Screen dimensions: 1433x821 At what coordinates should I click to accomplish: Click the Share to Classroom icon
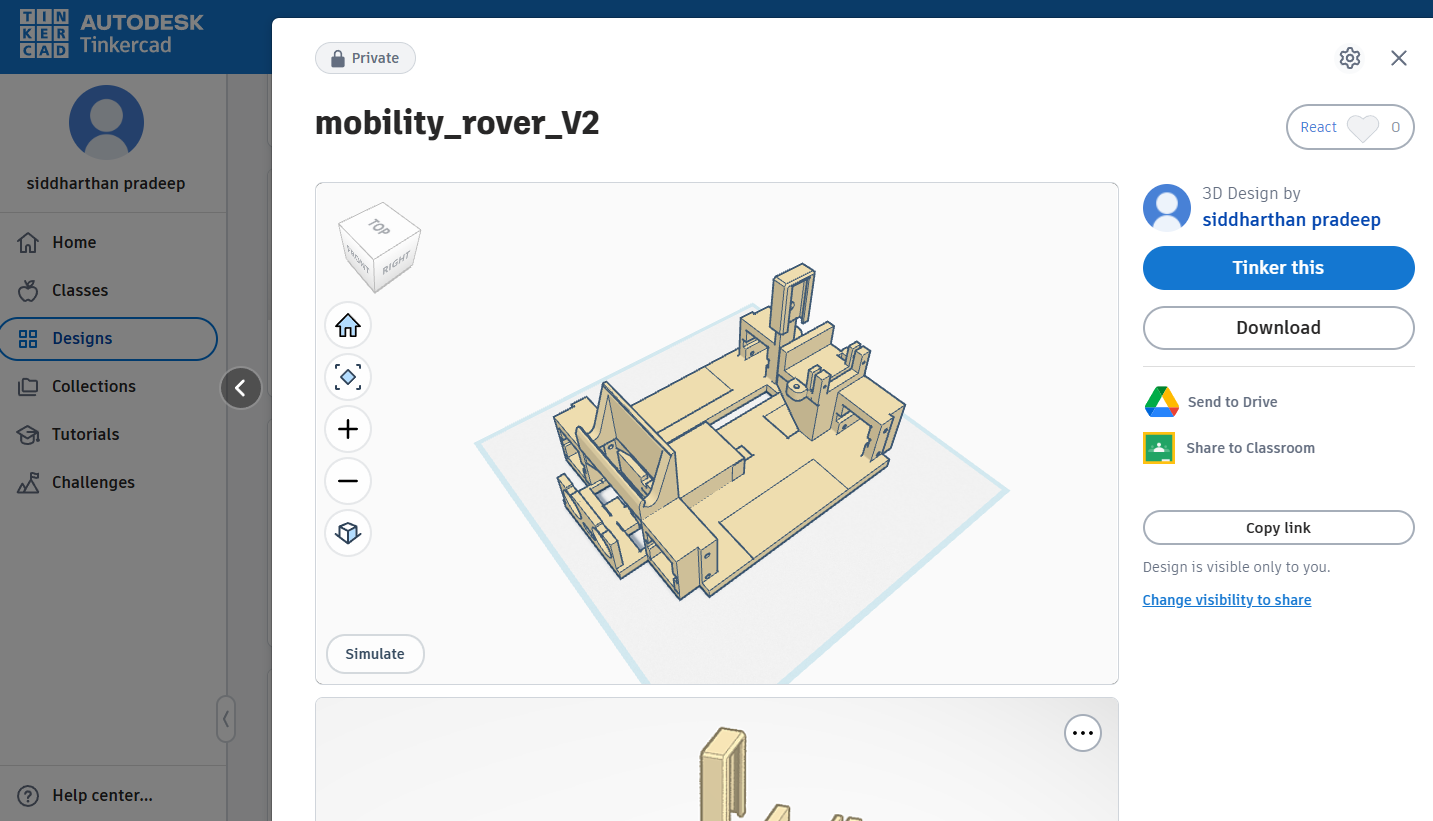(x=1159, y=448)
